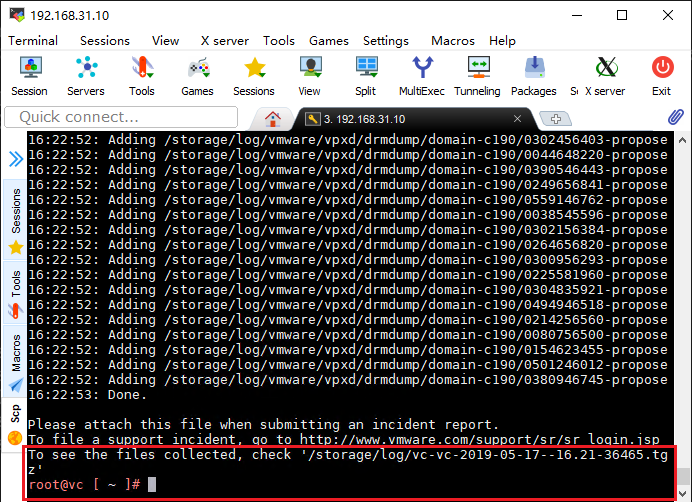Screen dimensions: 692x502
Task: Click the terminal scrollbar up arrow
Action: [682, 140]
